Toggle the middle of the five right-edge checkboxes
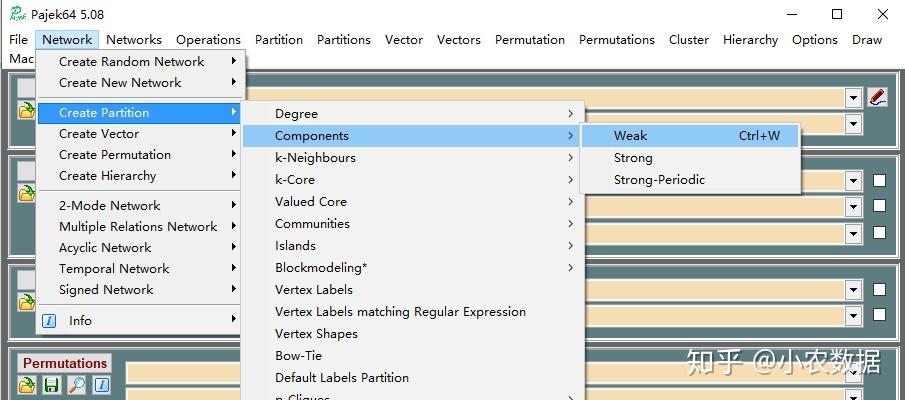The image size is (905, 400). point(879,232)
